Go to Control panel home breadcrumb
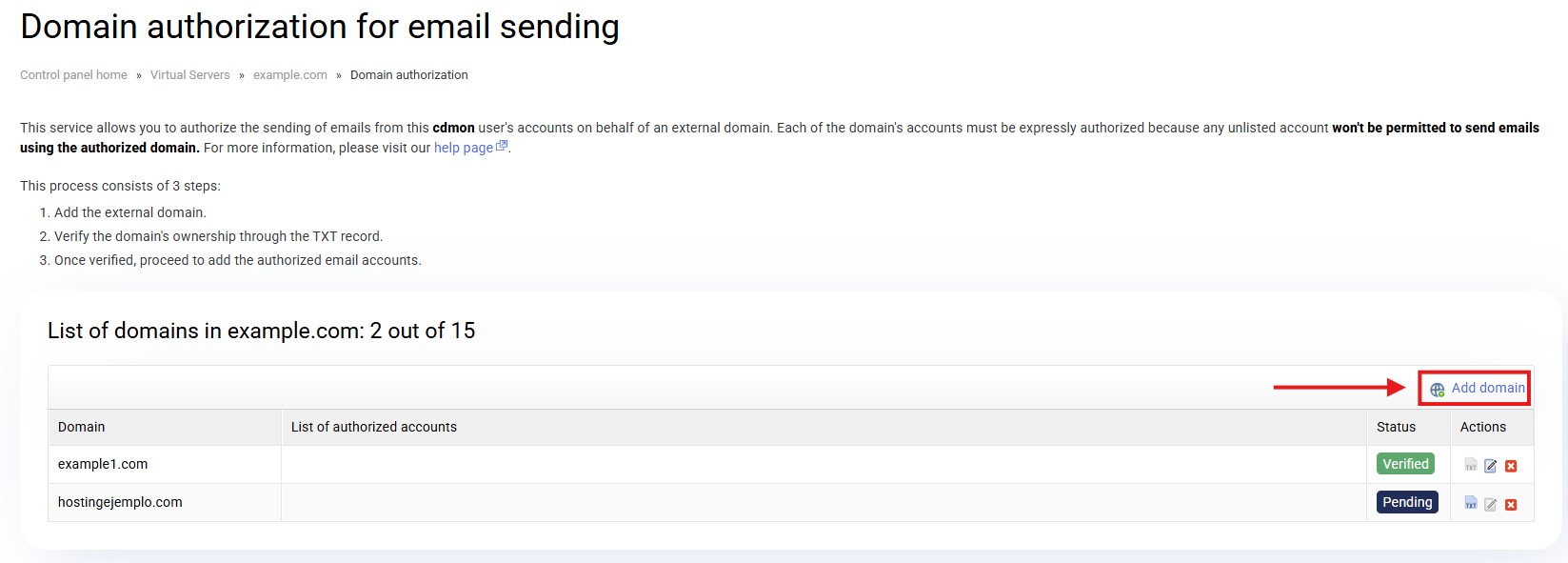The width and height of the screenshot is (1568, 563). click(x=73, y=75)
